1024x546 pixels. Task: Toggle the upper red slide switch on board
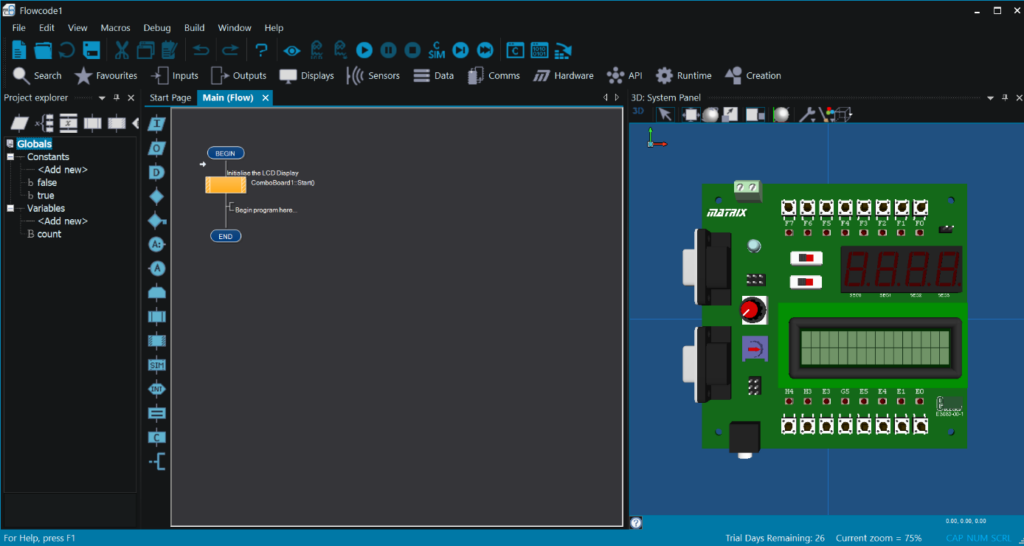coord(804,259)
